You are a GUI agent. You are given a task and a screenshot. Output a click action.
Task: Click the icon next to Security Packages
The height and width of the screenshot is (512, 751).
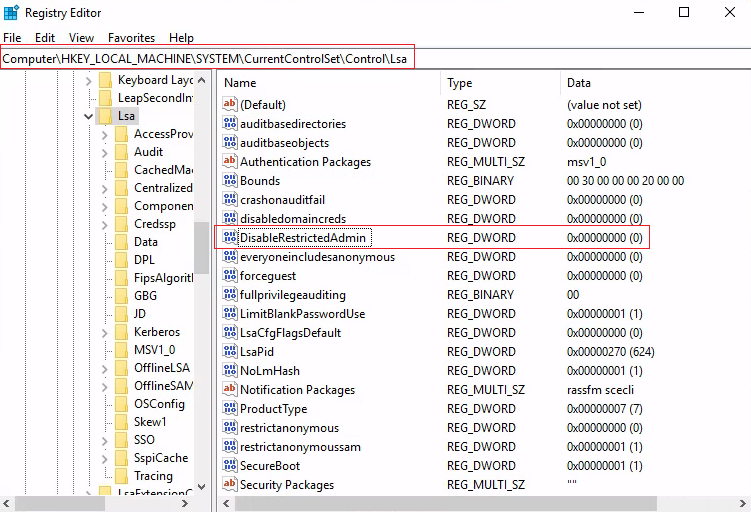pyautogui.click(x=230, y=485)
